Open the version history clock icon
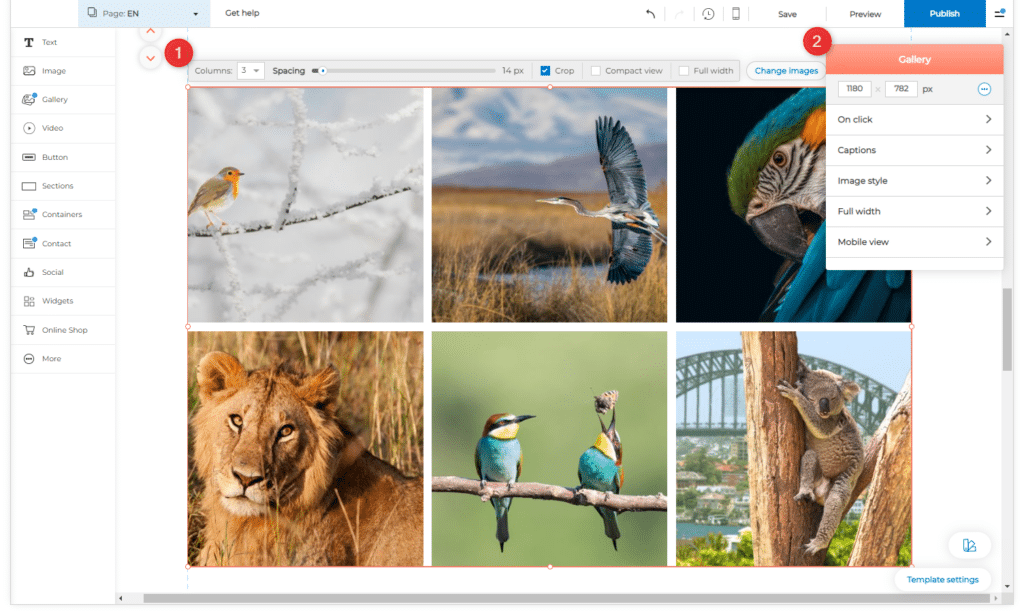Image resolution: width=1024 pixels, height=615 pixels. (708, 14)
